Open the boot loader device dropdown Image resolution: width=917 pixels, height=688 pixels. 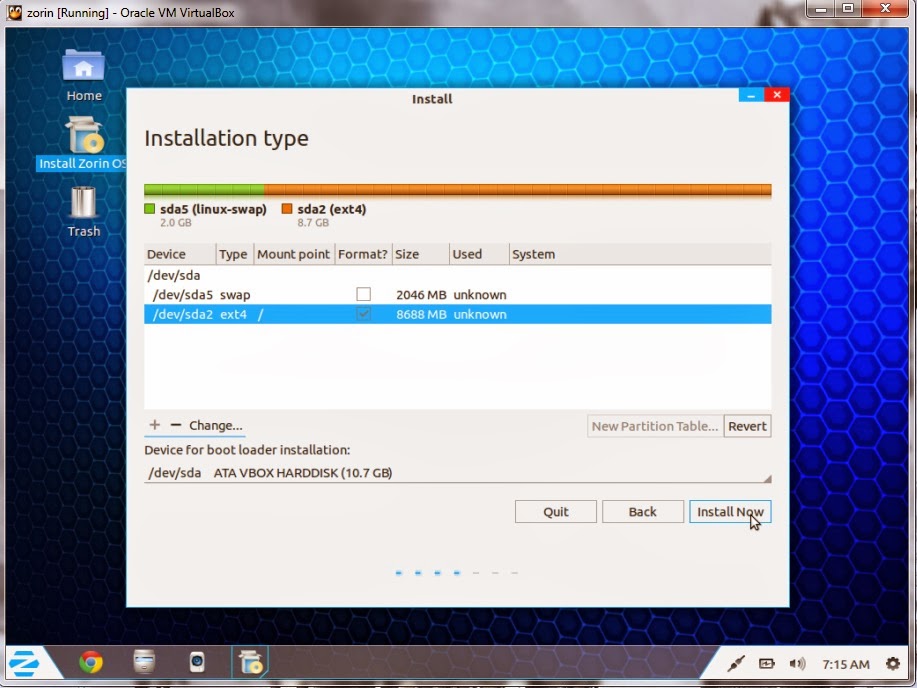pyautogui.click(x=457, y=473)
